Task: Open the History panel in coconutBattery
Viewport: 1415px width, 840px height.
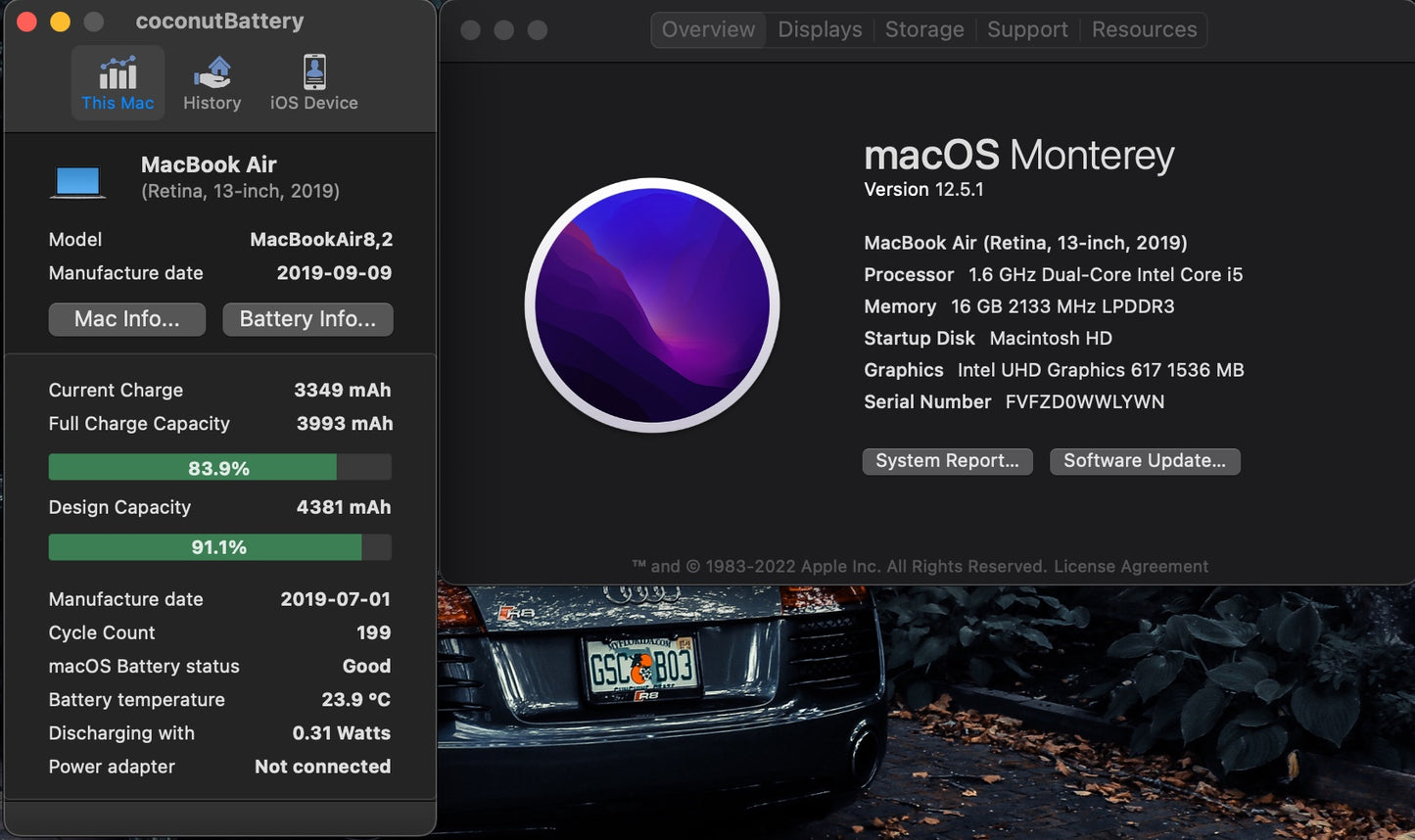Action: [x=212, y=82]
